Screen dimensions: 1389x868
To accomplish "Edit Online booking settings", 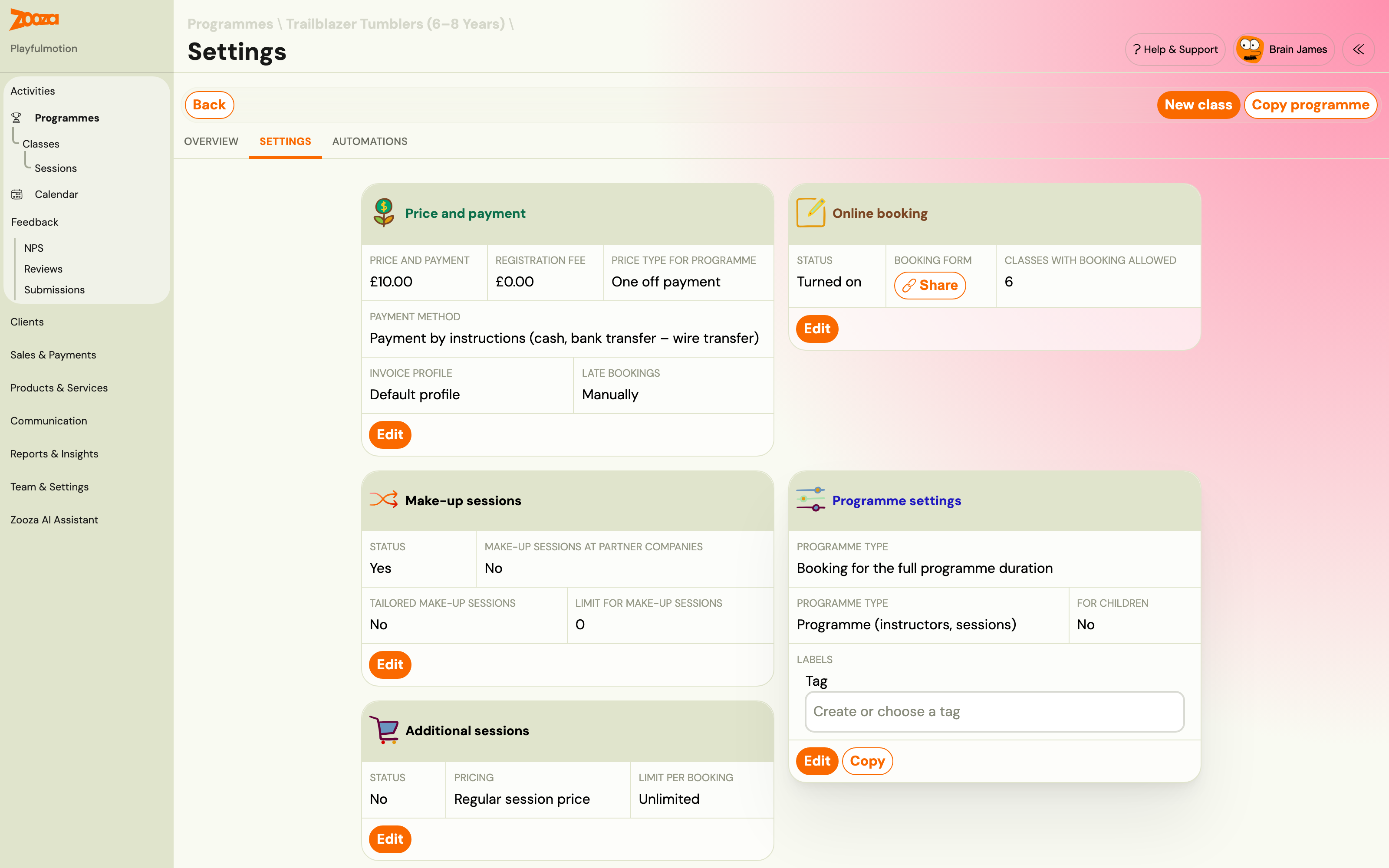I will pos(817,329).
